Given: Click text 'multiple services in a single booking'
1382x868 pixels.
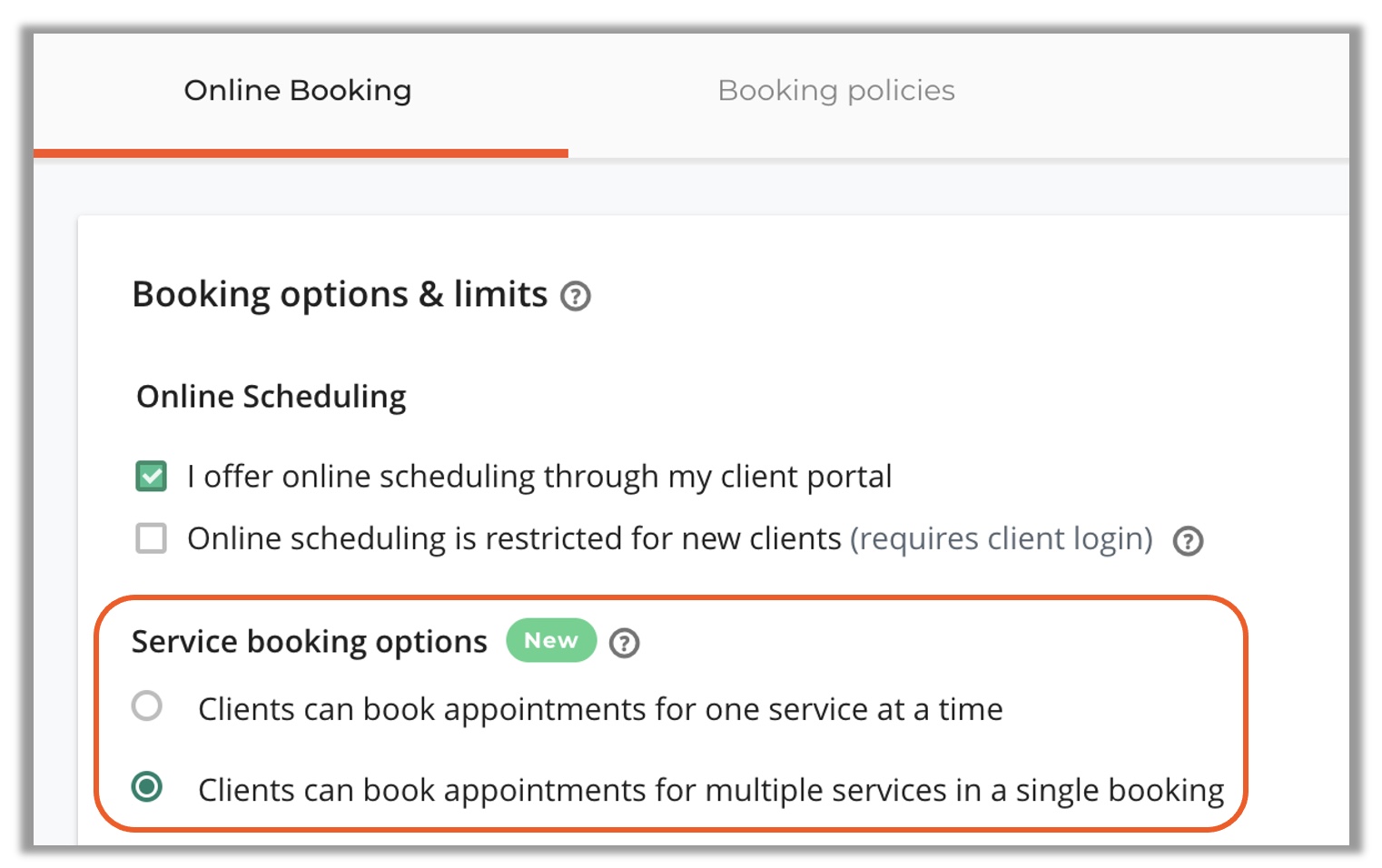Looking at the screenshot, I should tap(965, 790).
